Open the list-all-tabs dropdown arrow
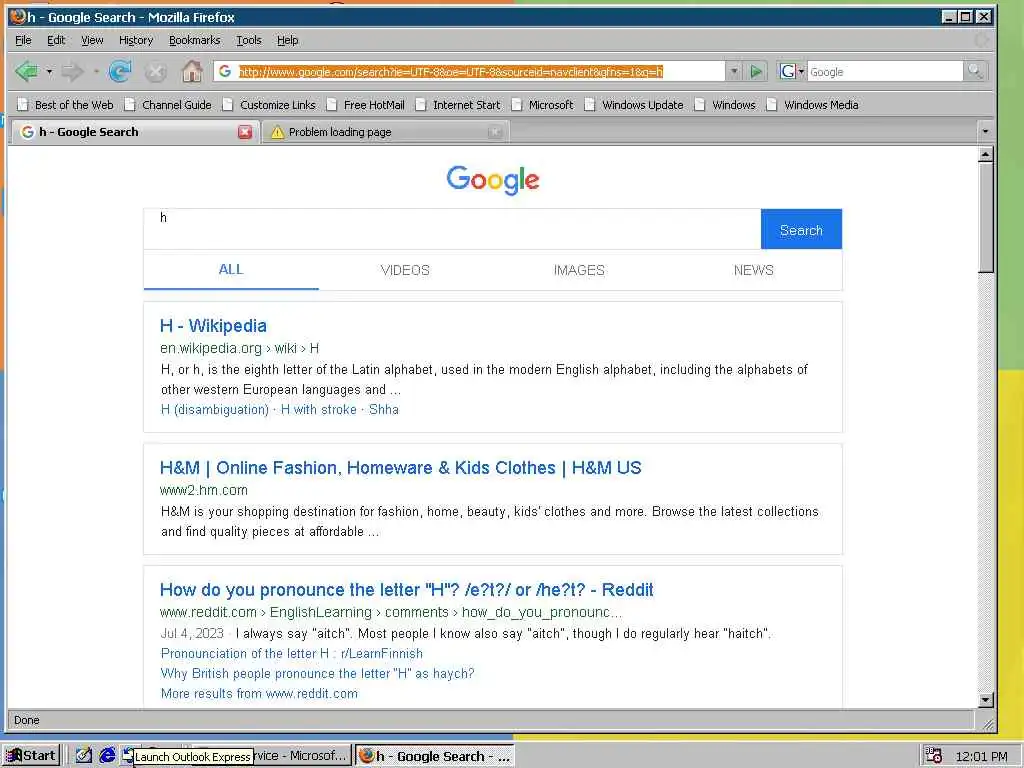The image size is (1024, 768). pyautogui.click(x=985, y=131)
